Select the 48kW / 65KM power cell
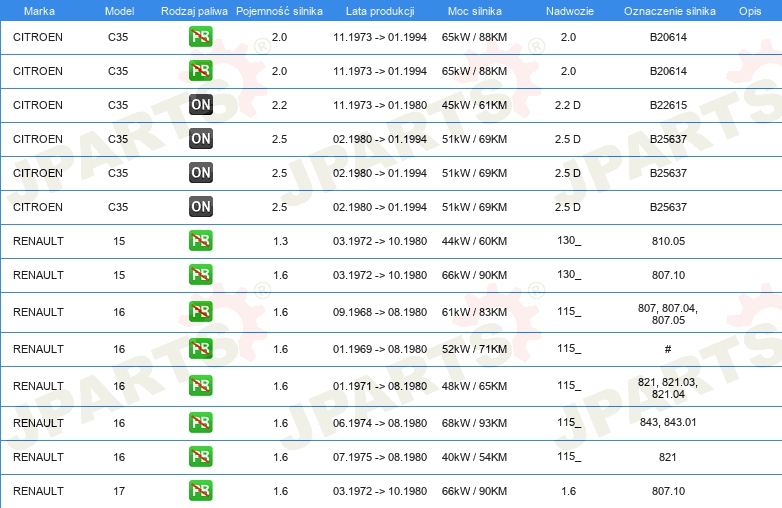 pos(474,386)
